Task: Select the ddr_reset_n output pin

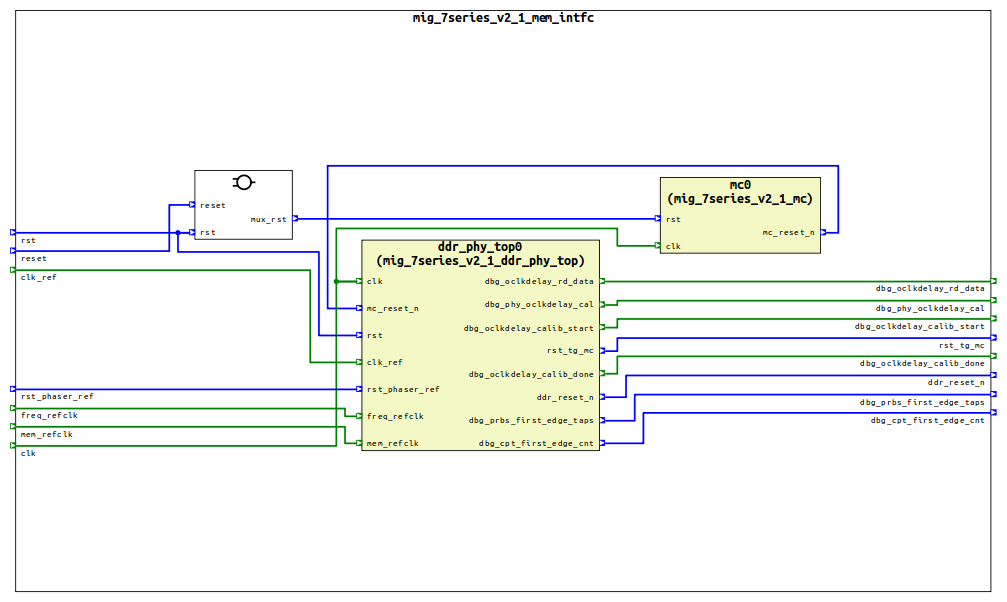Action: coord(602,397)
